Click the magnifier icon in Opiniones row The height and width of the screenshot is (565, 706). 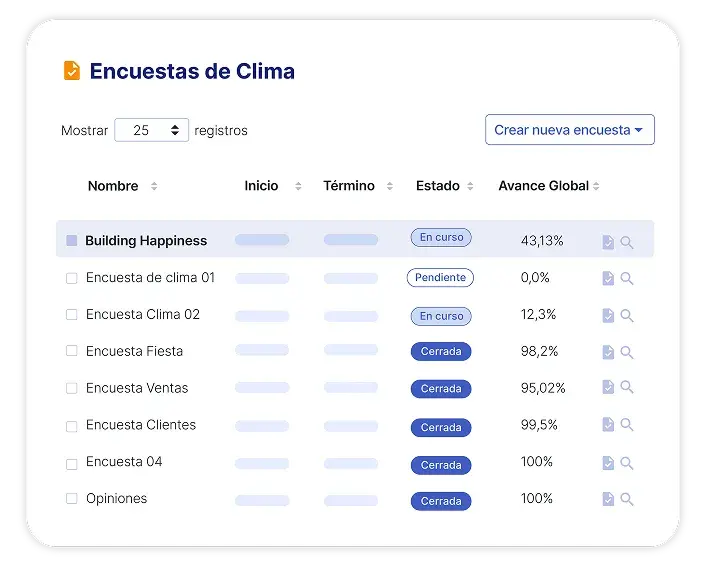(x=627, y=499)
